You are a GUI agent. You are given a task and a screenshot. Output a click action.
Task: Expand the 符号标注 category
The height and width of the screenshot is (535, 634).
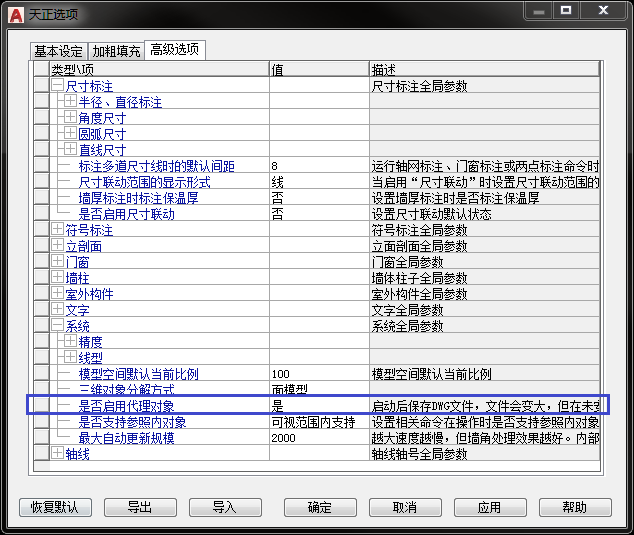click(57, 230)
